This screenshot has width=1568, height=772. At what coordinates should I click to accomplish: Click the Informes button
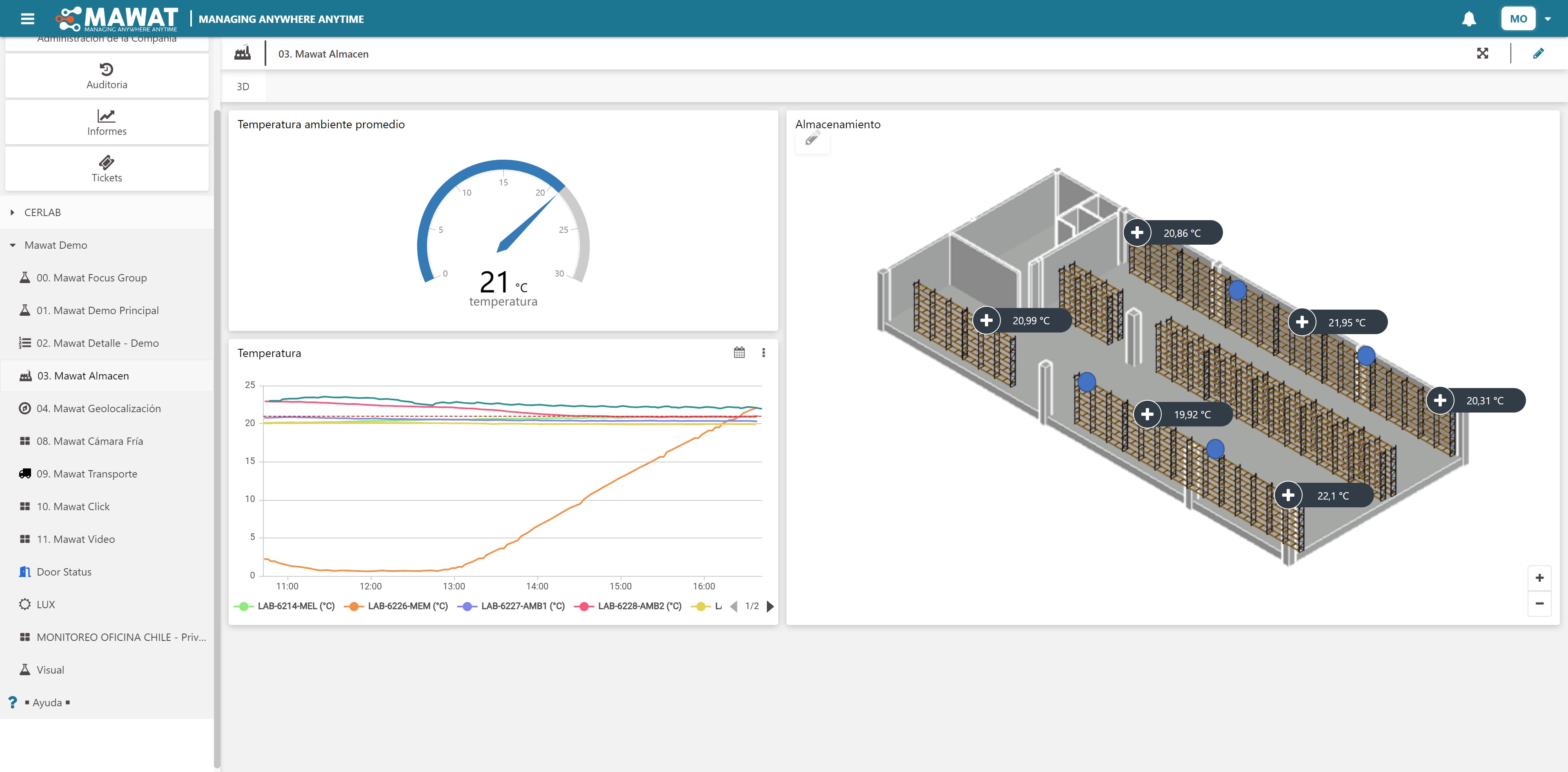[x=107, y=123]
